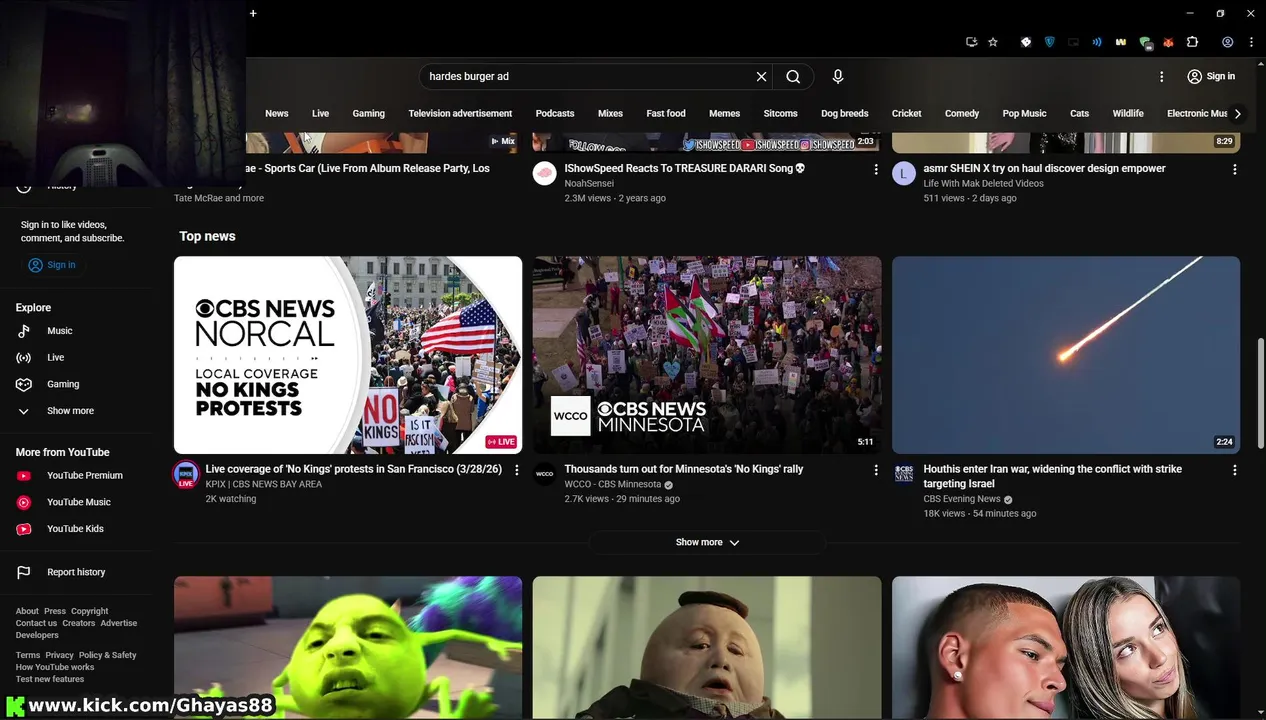Select the Fast food filter chip

[x=666, y=113]
